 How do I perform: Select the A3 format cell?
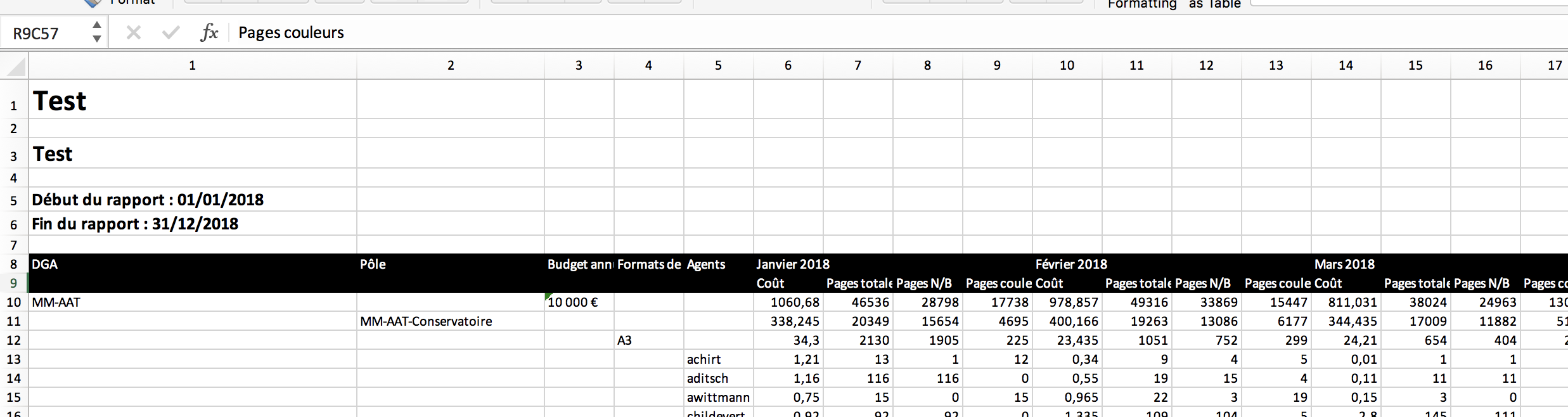pyautogui.click(x=649, y=340)
